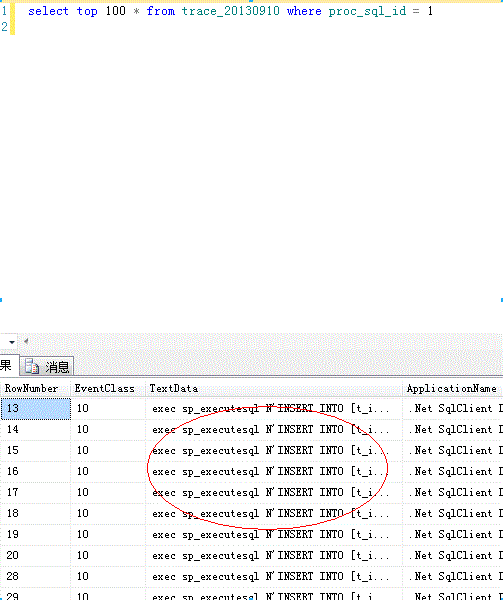The width and height of the screenshot is (503, 600).
Task: Click the 'select' keyword in the query editor
Action: [48, 11]
